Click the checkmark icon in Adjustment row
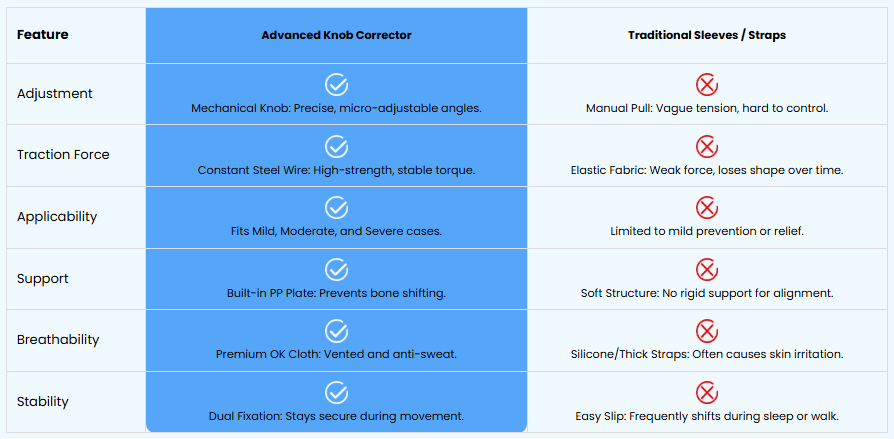The width and height of the screenshot is (894, 439). (336, 86)
